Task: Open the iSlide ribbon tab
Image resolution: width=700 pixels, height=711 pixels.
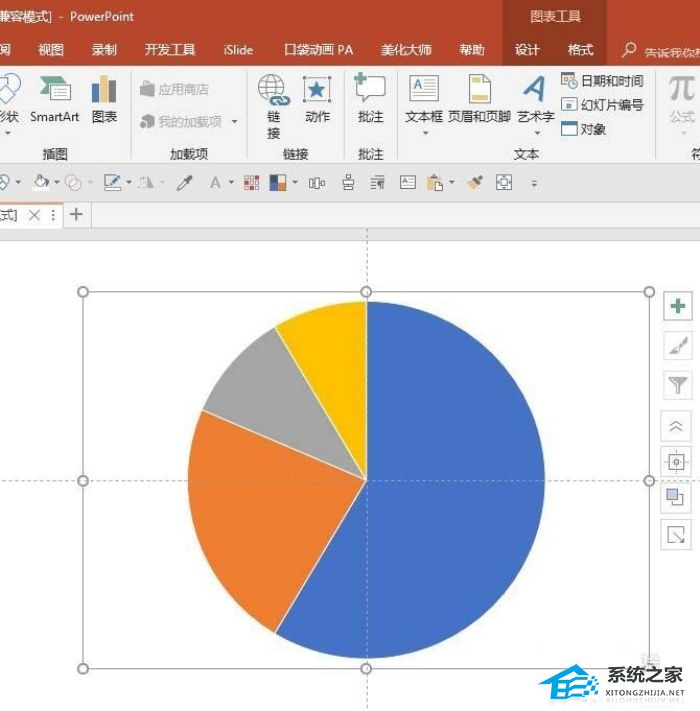Action: [238, 49]
